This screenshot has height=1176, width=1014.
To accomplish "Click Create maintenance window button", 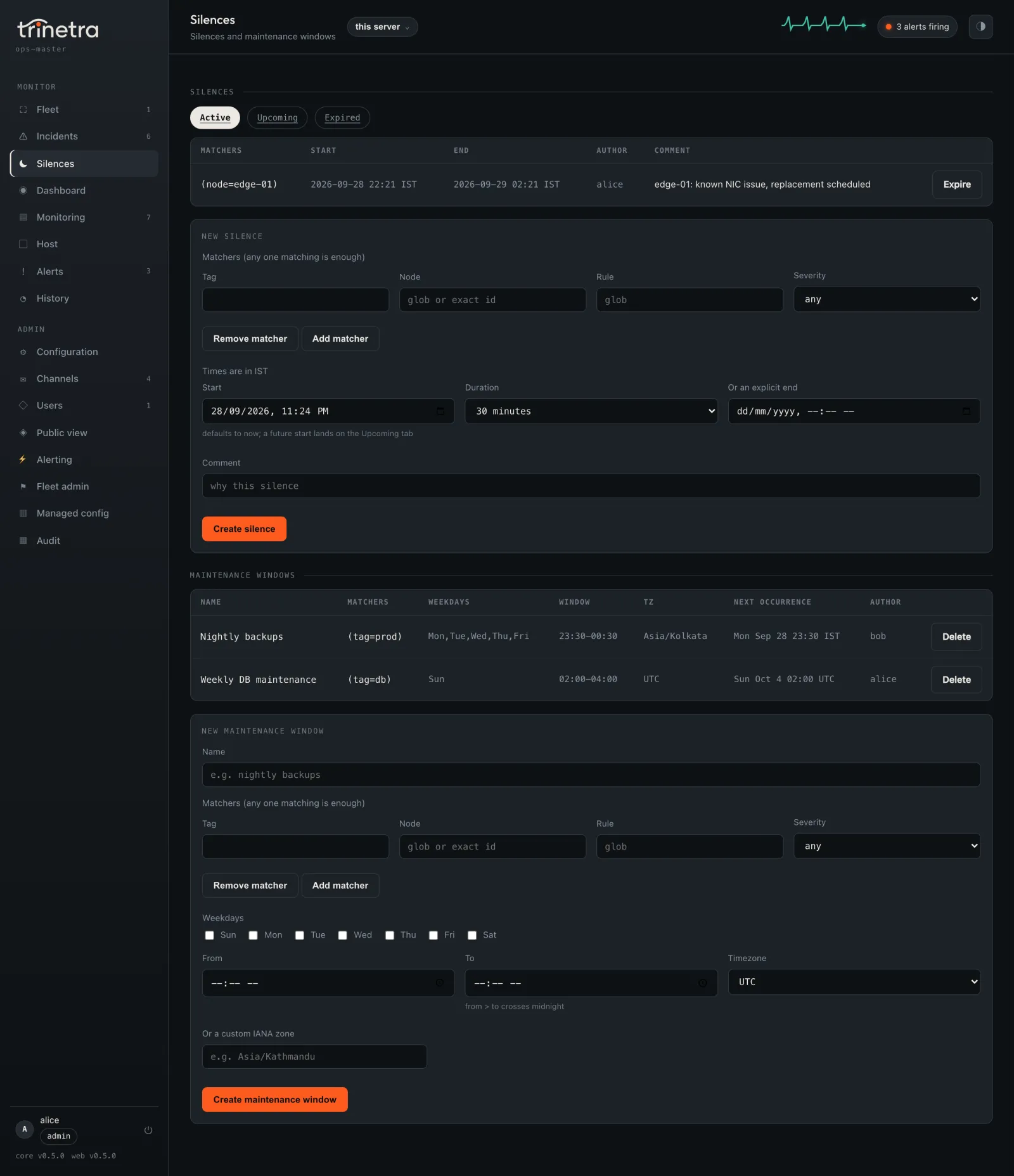I will click(x=274, y=1099).
